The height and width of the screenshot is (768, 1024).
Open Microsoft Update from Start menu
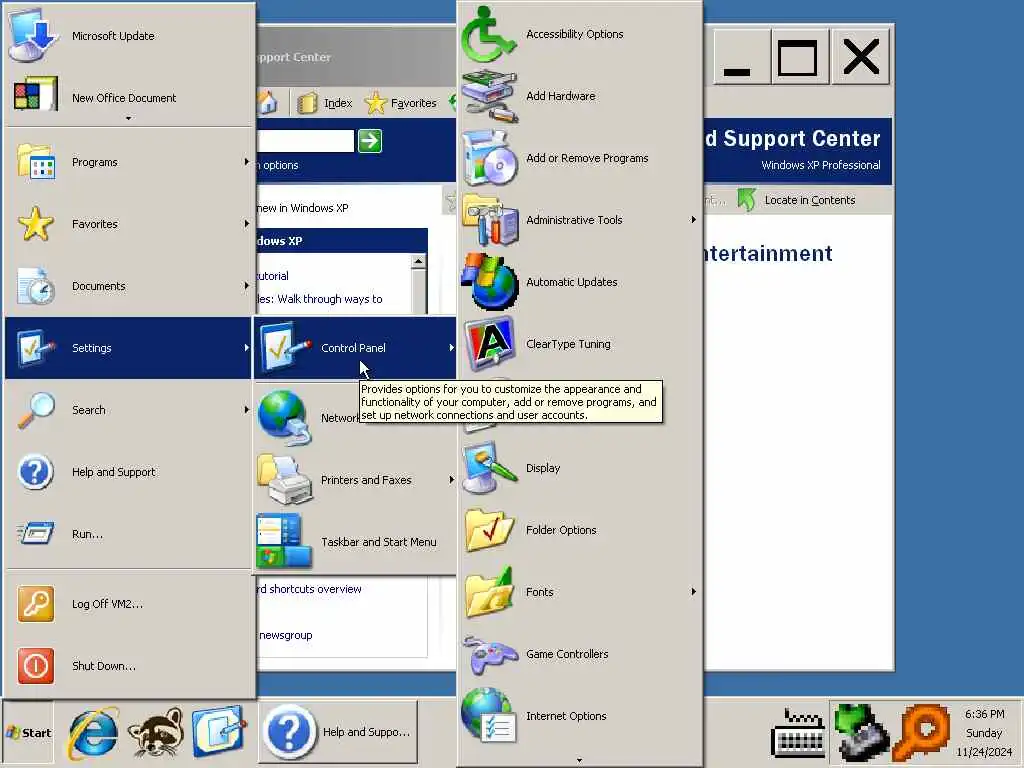(129, 36)
